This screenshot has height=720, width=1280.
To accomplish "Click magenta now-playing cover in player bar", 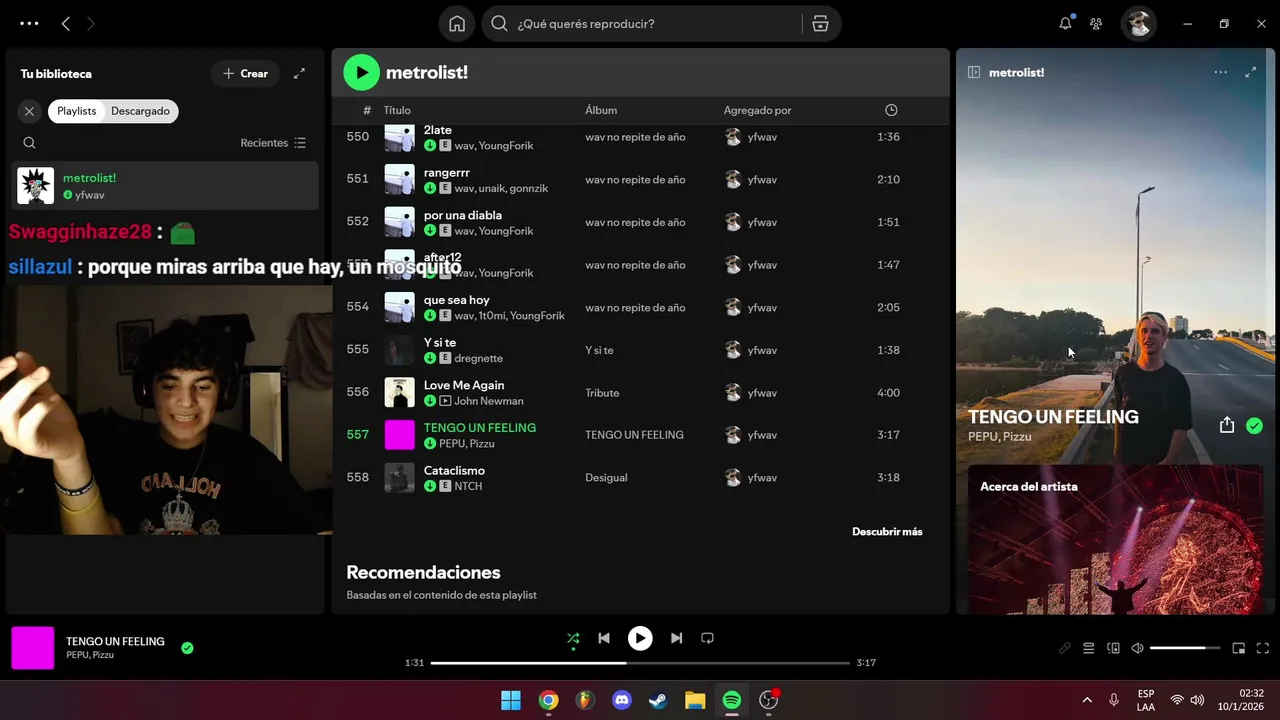I will (x=33, y=648).
